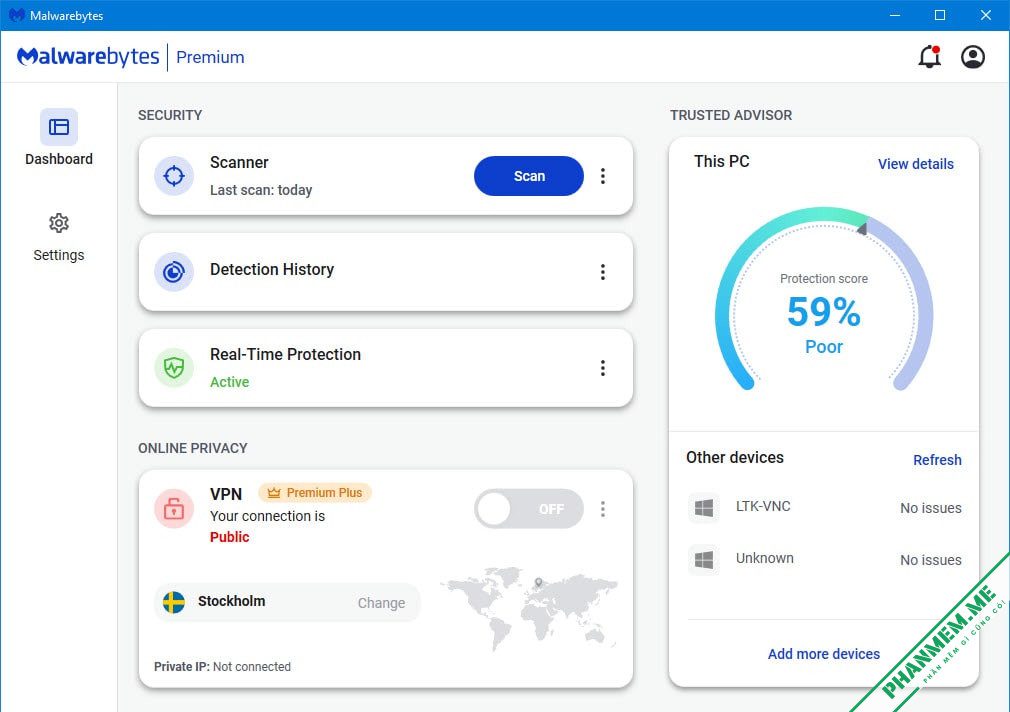The image size is (1010, 712).
Task: Click the green Active status text
Action: pyautogui.click(x=229, y=382)
